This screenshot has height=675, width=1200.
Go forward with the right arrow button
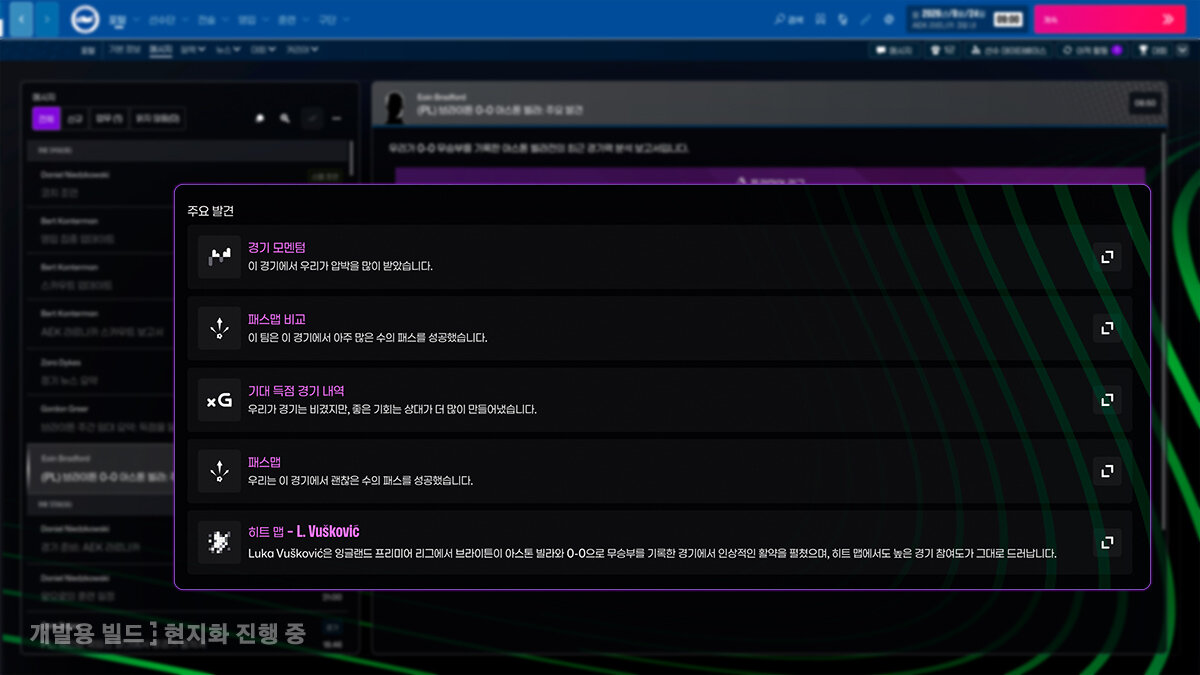coord(46,18)
